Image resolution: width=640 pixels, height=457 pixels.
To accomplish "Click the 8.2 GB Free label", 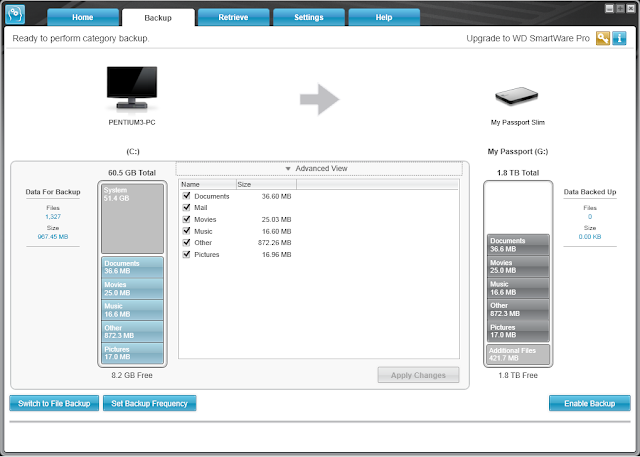I will point(132,375).
